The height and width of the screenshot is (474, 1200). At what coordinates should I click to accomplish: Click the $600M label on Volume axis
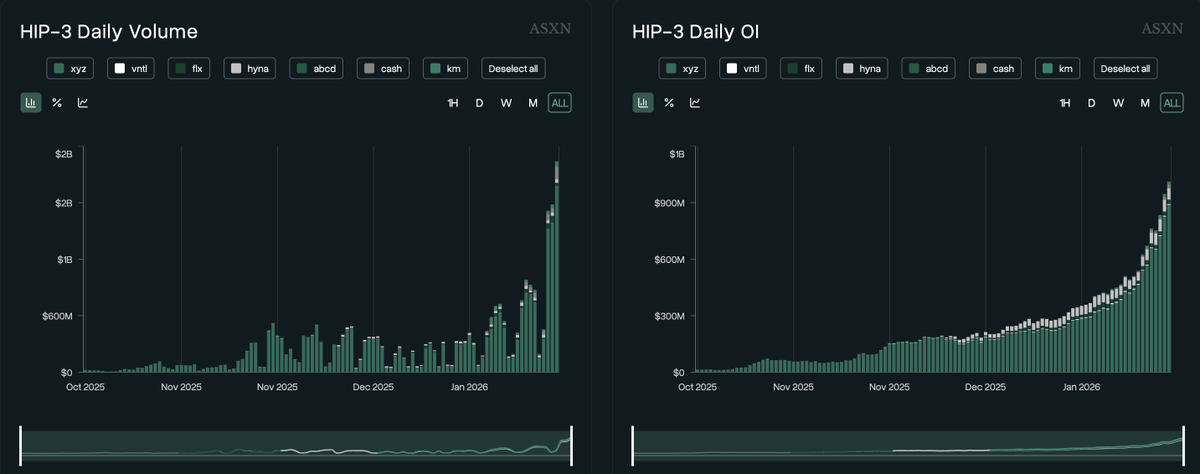tap(57, 316)
